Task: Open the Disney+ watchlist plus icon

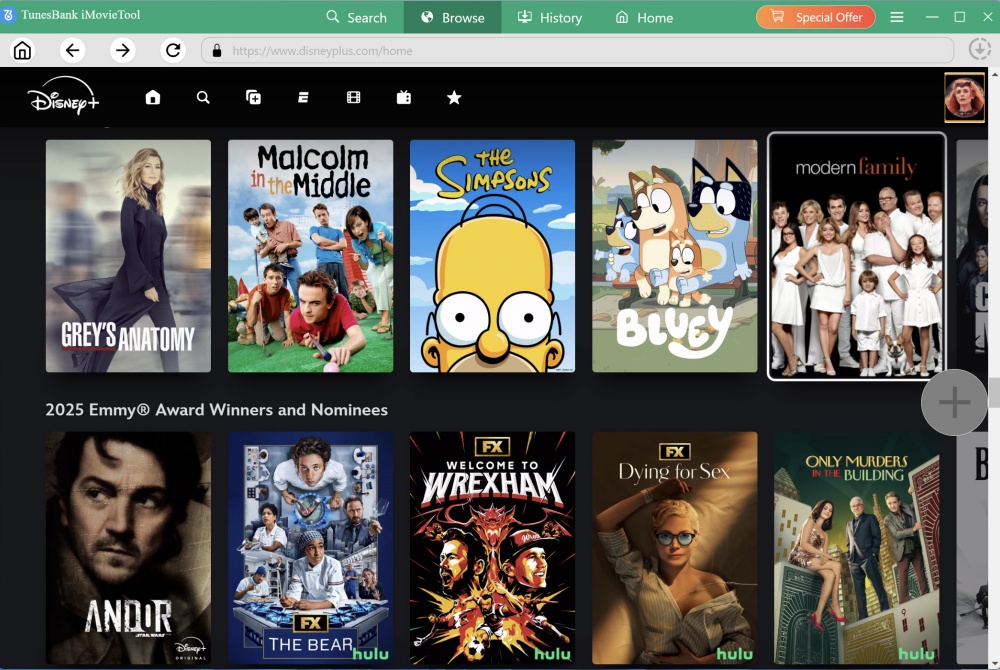Action: (254, 97)
